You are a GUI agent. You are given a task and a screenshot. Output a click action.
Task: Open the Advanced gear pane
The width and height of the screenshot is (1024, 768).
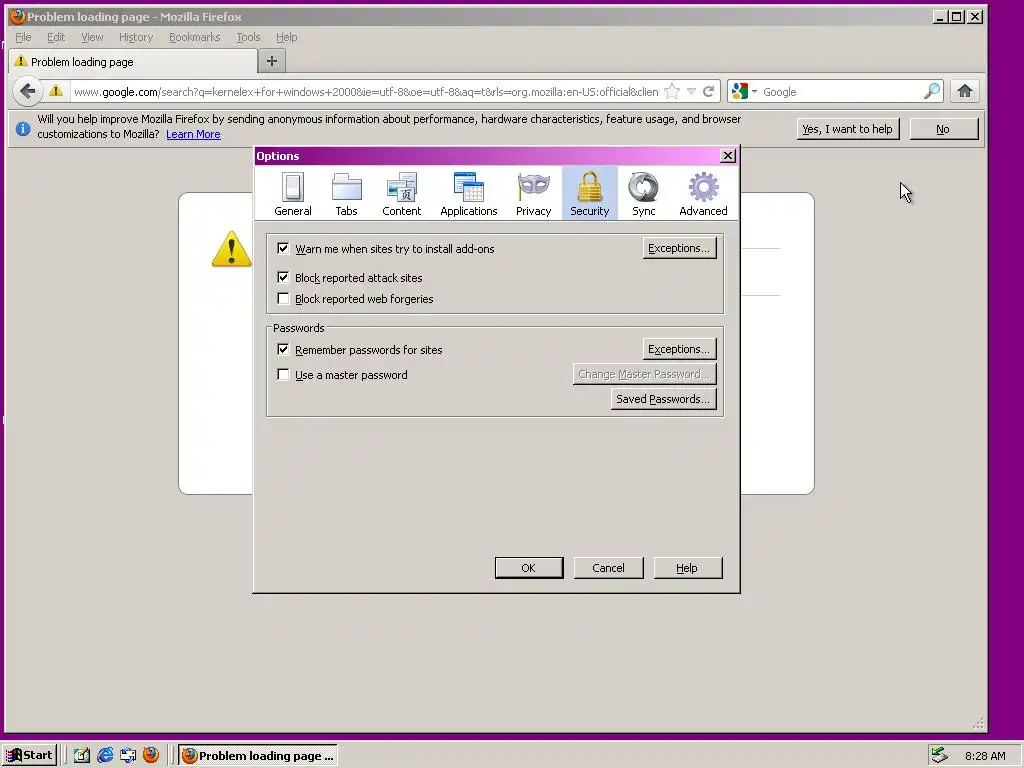click(x=703, y=193)
